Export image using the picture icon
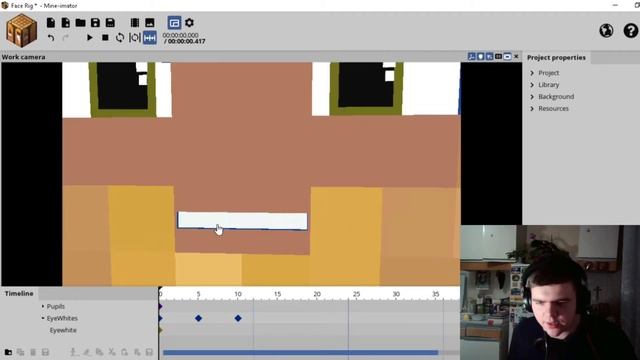Image resolution: width=640 pixels, height=360 pixels. tap(150, 22)
